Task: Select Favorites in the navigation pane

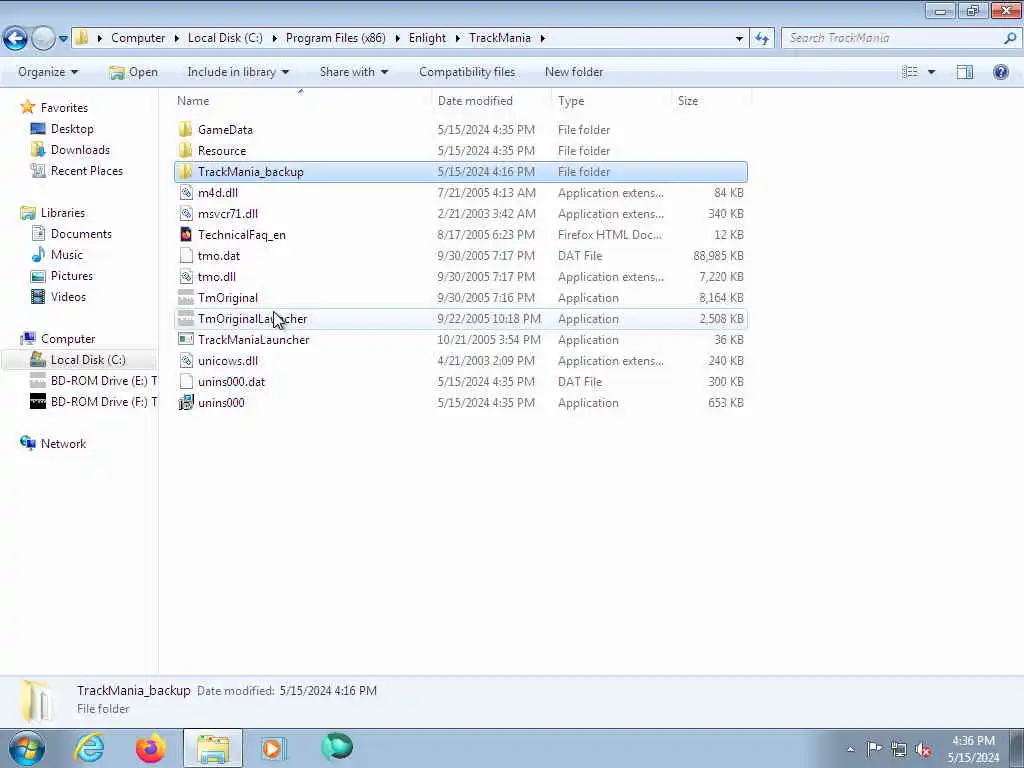Action: pyautogui.click(x=64, y=108)
